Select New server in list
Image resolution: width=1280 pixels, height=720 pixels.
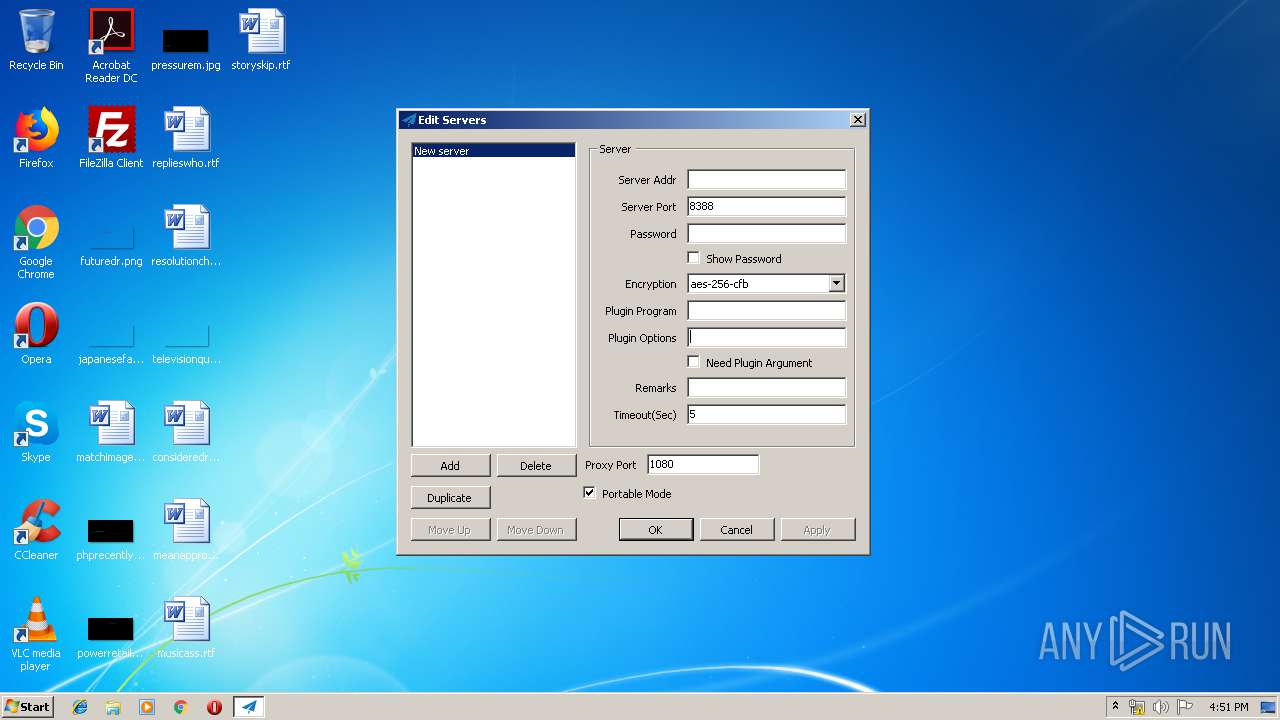(x=494, y=151)
